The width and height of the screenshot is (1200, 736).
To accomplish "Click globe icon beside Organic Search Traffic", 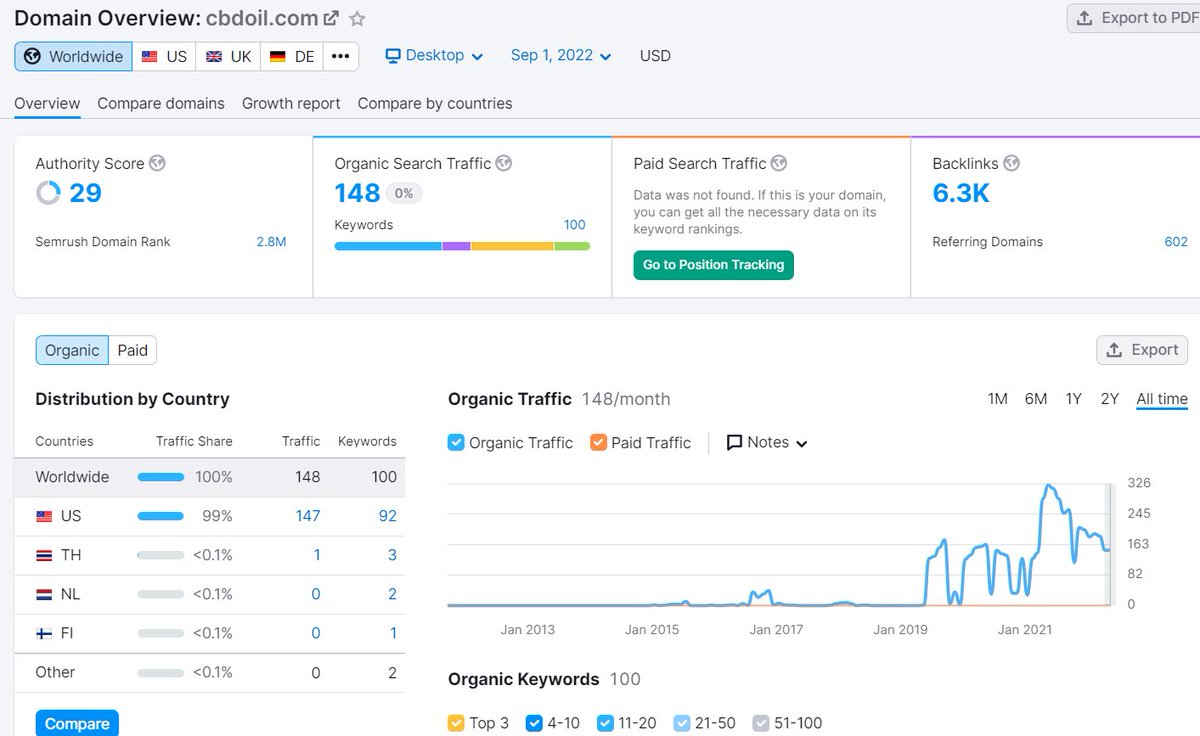I will tap(504, 163).
